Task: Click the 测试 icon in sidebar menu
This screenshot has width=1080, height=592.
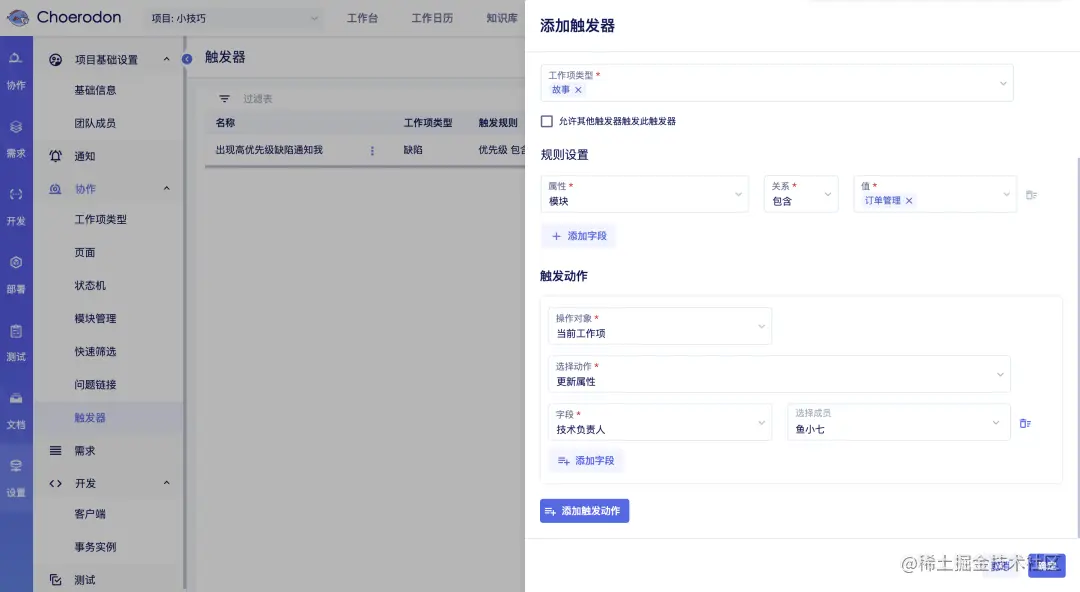Action: pos(56,580)
